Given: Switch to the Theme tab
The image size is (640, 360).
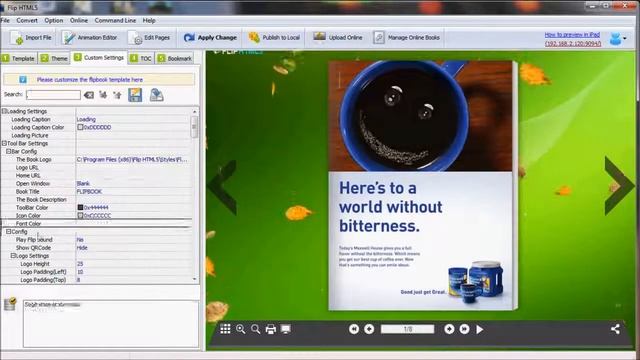Looking at the screenshot, I should 54,58.
